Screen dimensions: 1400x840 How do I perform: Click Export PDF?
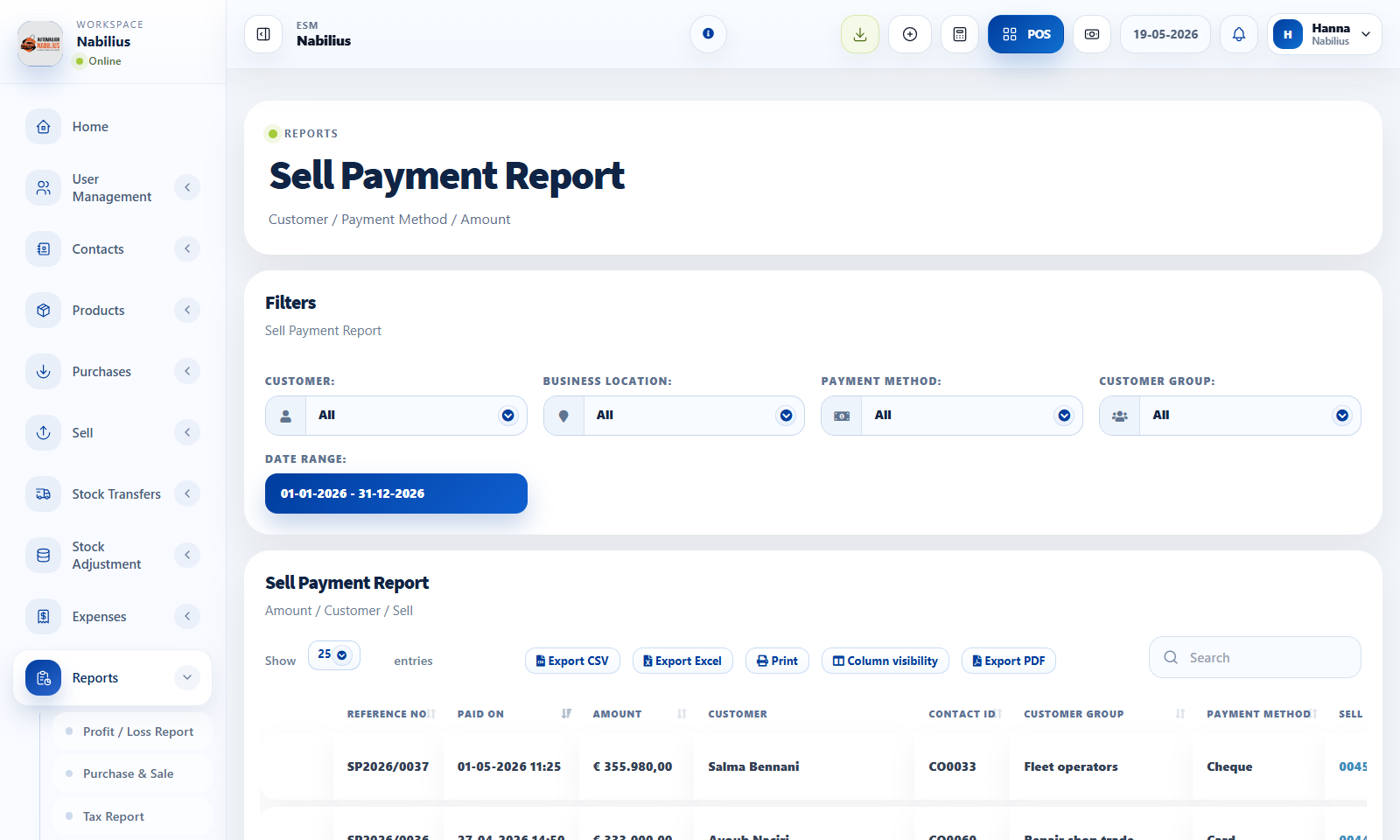click(x=1009, y=661)
